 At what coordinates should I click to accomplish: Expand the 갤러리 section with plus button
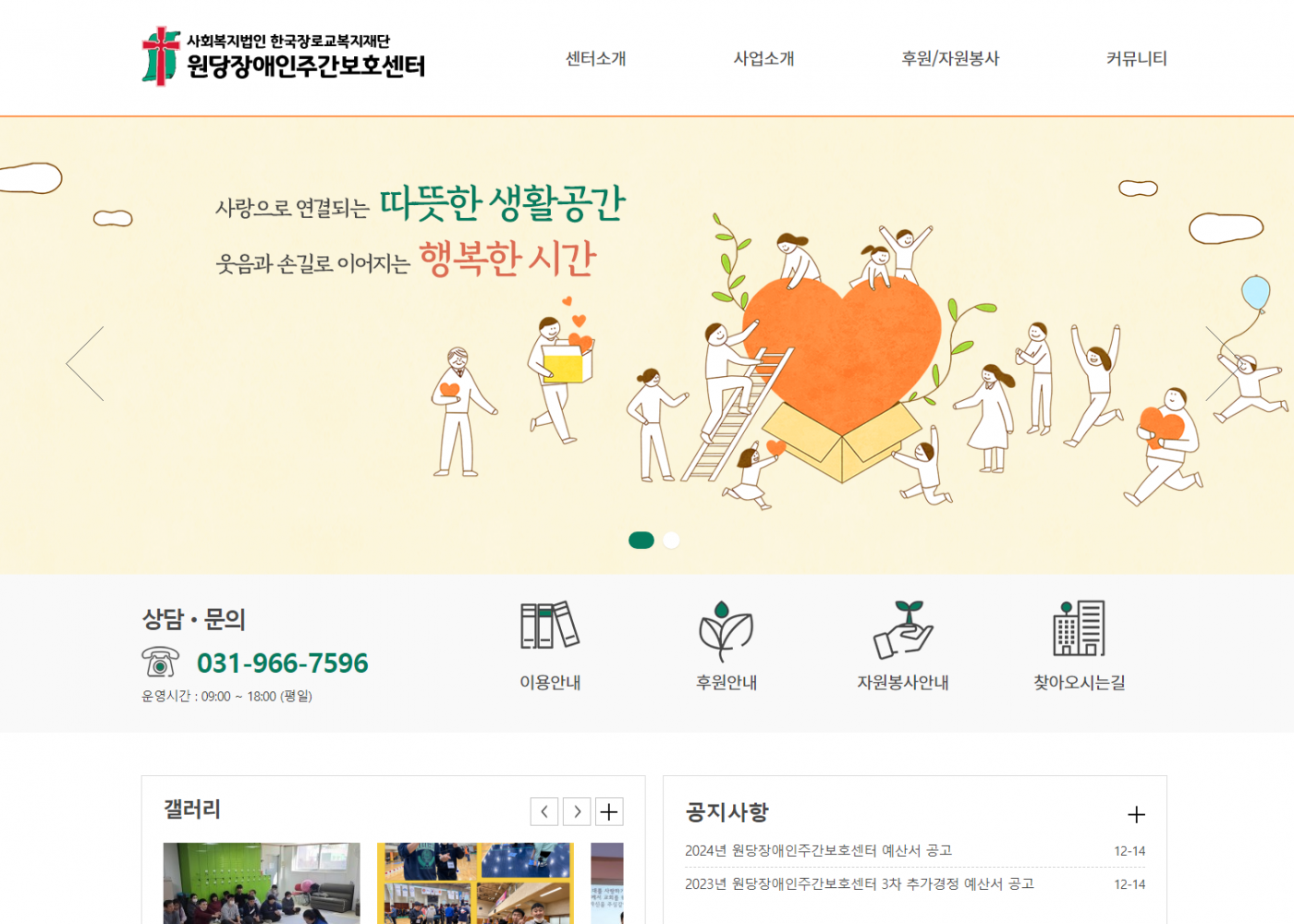[x=609, y=811]
